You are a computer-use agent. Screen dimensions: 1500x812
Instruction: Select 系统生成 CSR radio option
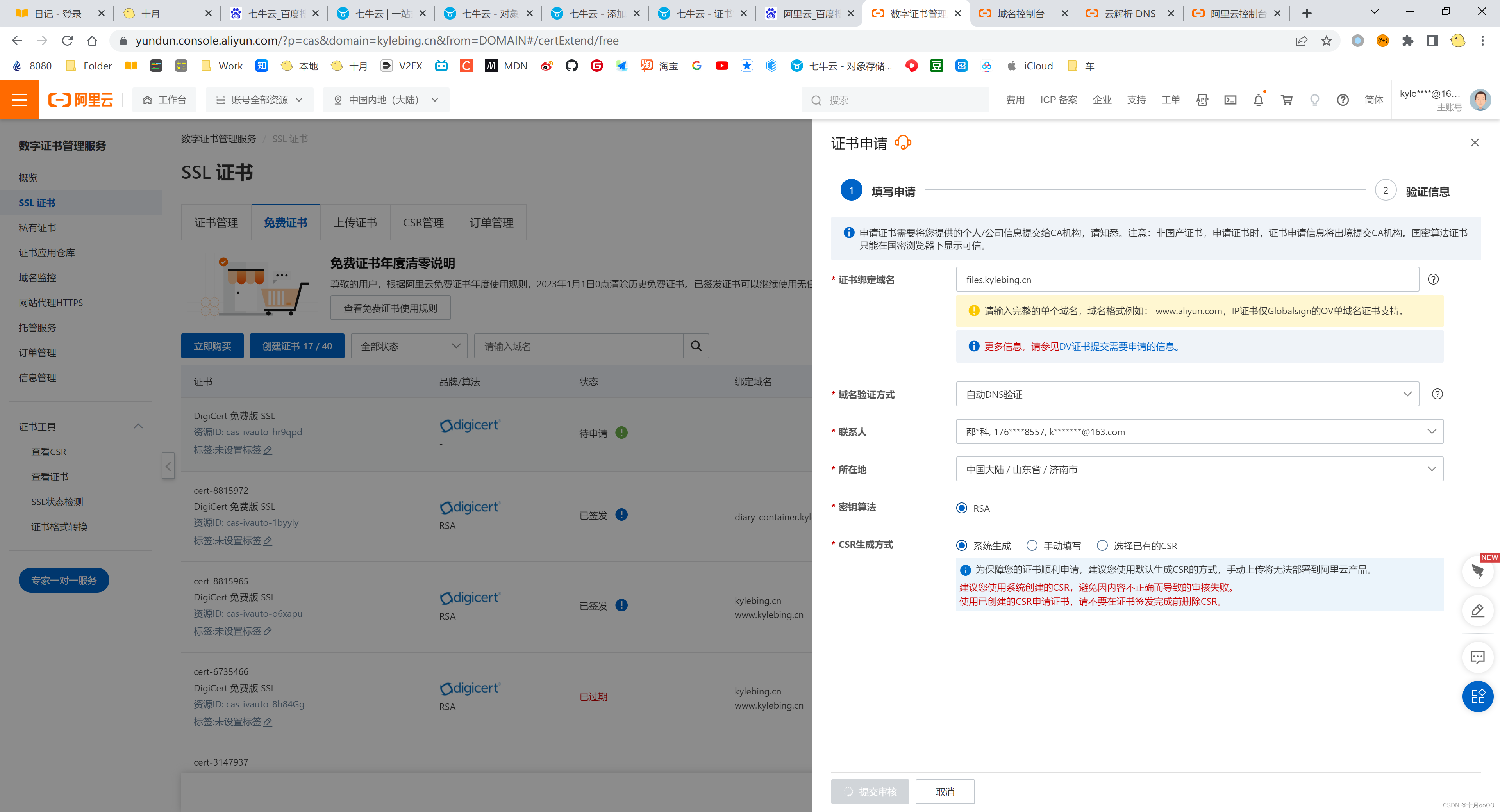pyautogui.click(x=961, y=545)
